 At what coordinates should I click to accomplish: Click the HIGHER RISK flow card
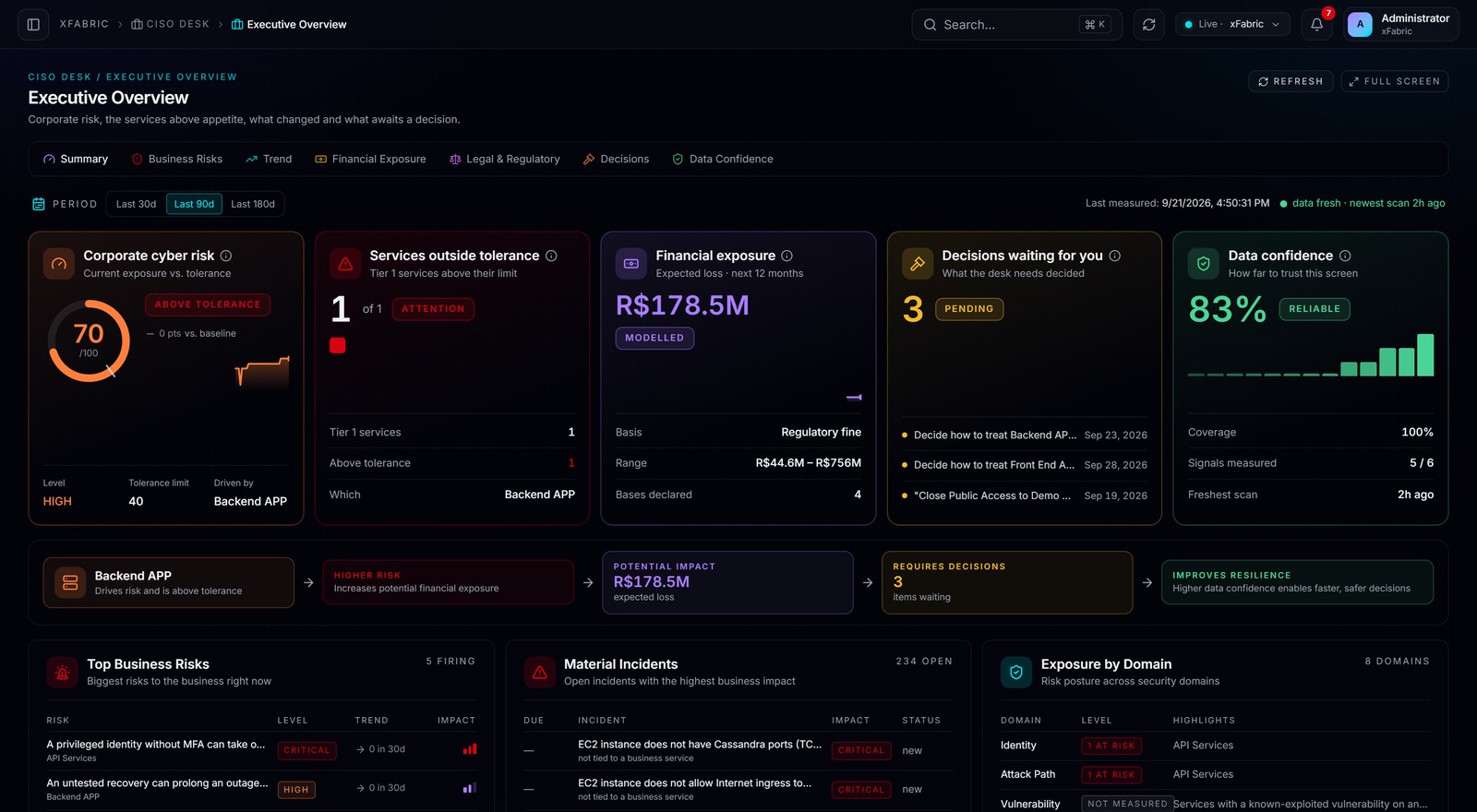tap(449, 582)
